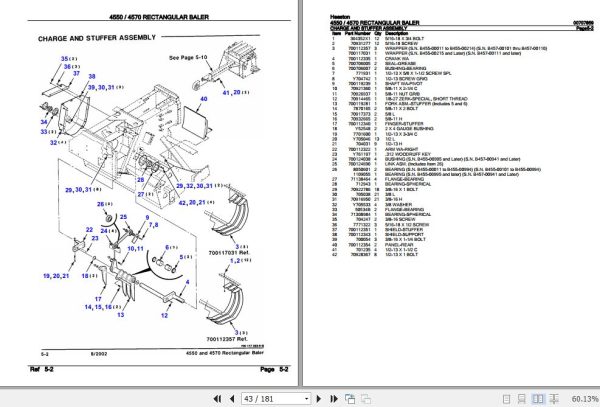Click callout number 13 in the diagram
The image size is (600, 407).
tap(121, 315)
